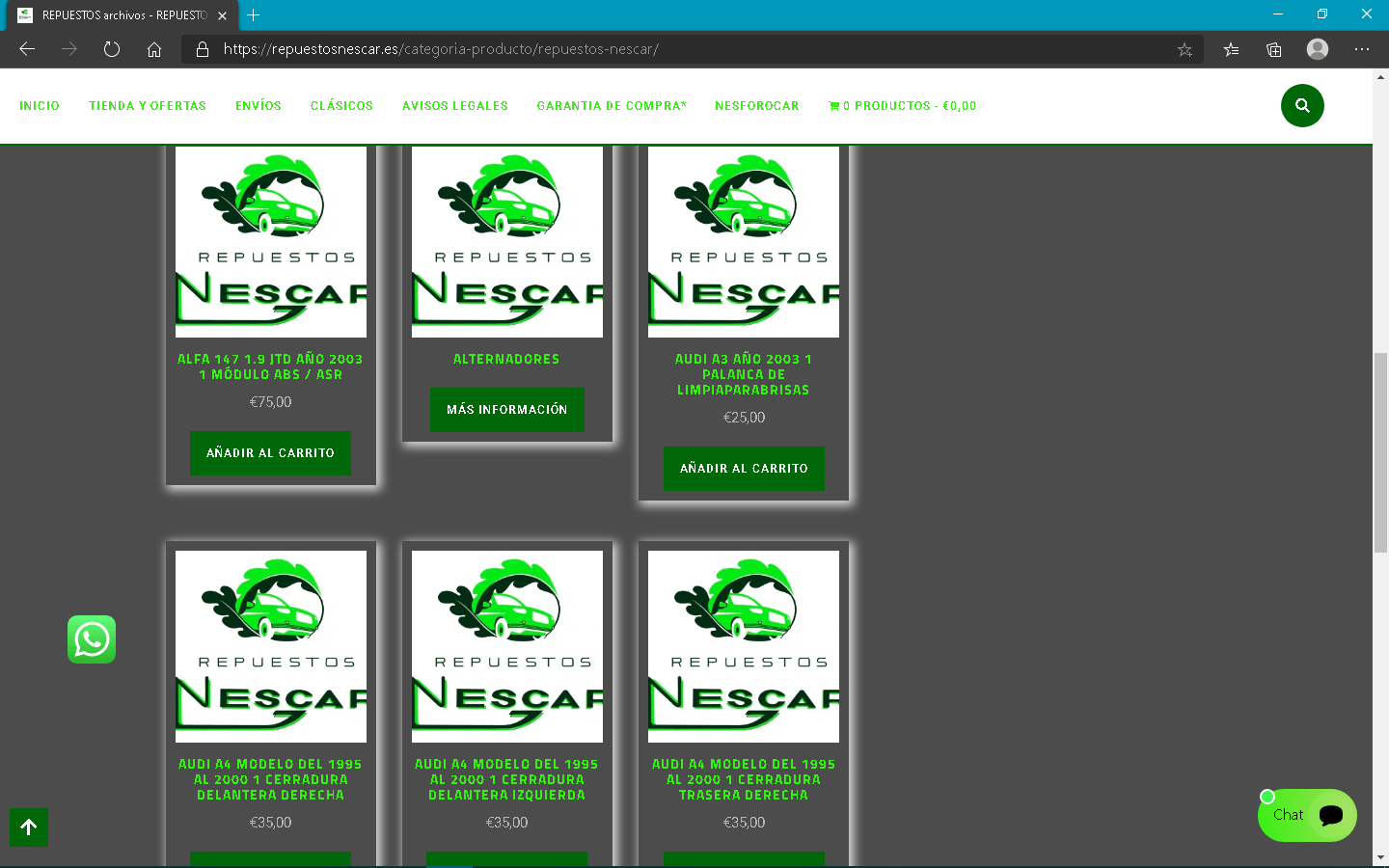Open GARANTIA DE COMPRA menu item
The width and height of the screenshot is (1389, 868).
612,106
